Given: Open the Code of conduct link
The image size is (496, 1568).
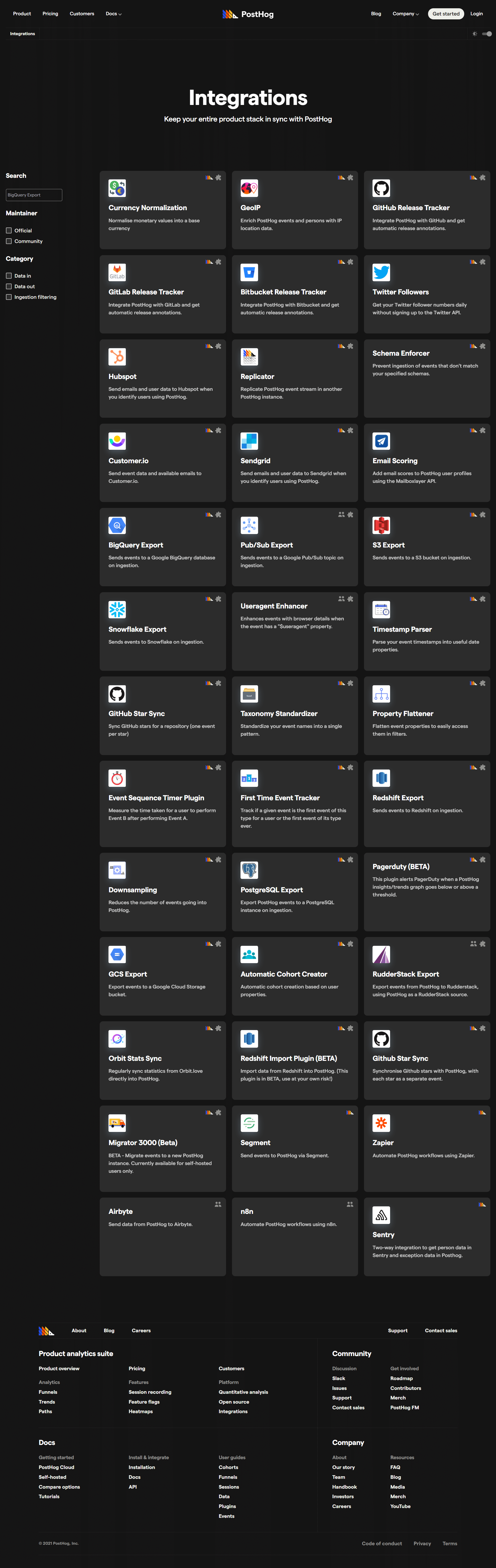Looking at the screenshot, I should tap(382, 1544).
